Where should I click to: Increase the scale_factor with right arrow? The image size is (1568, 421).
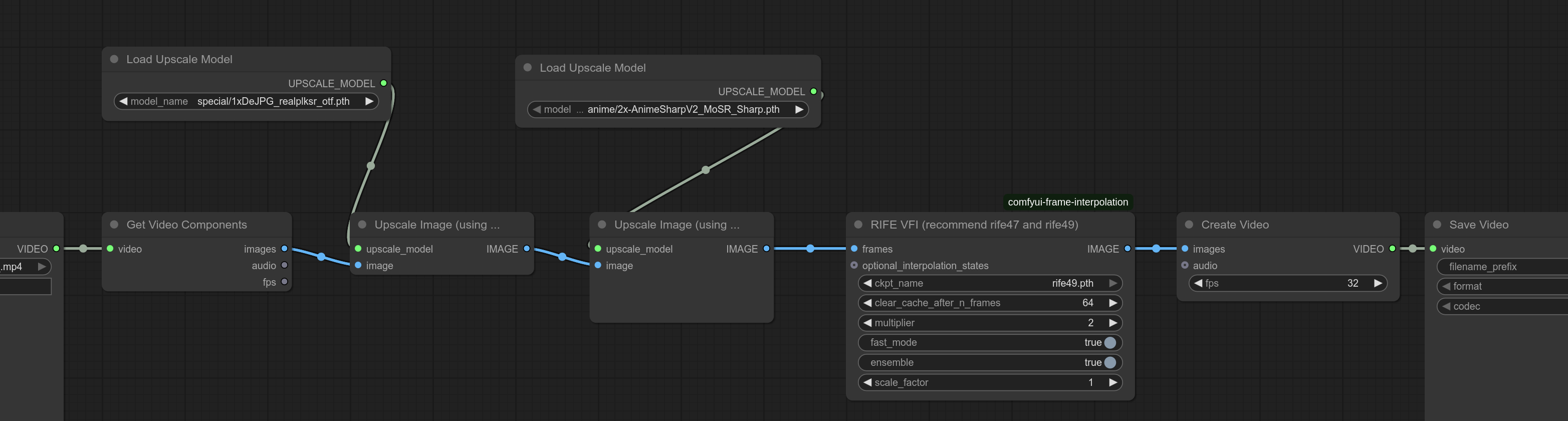[x=1112, y=383]
